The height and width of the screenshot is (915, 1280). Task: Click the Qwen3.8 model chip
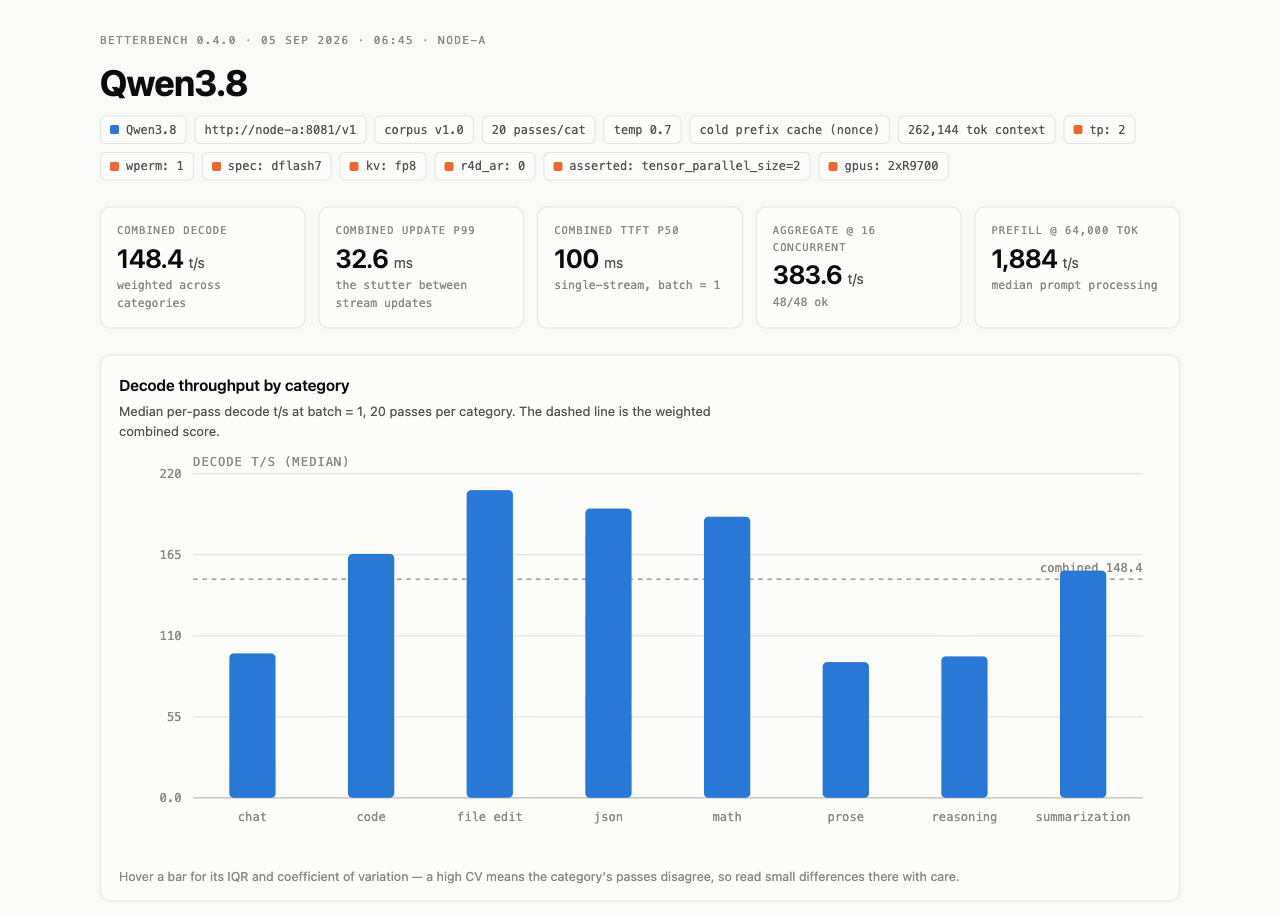143,130
